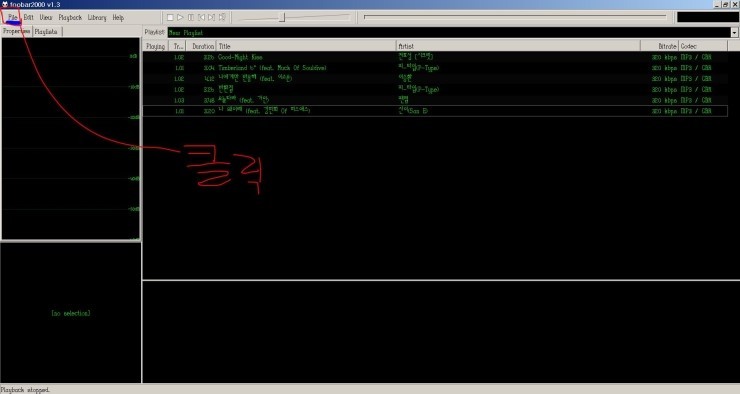Start playback with the Play button

click(180, 17)
